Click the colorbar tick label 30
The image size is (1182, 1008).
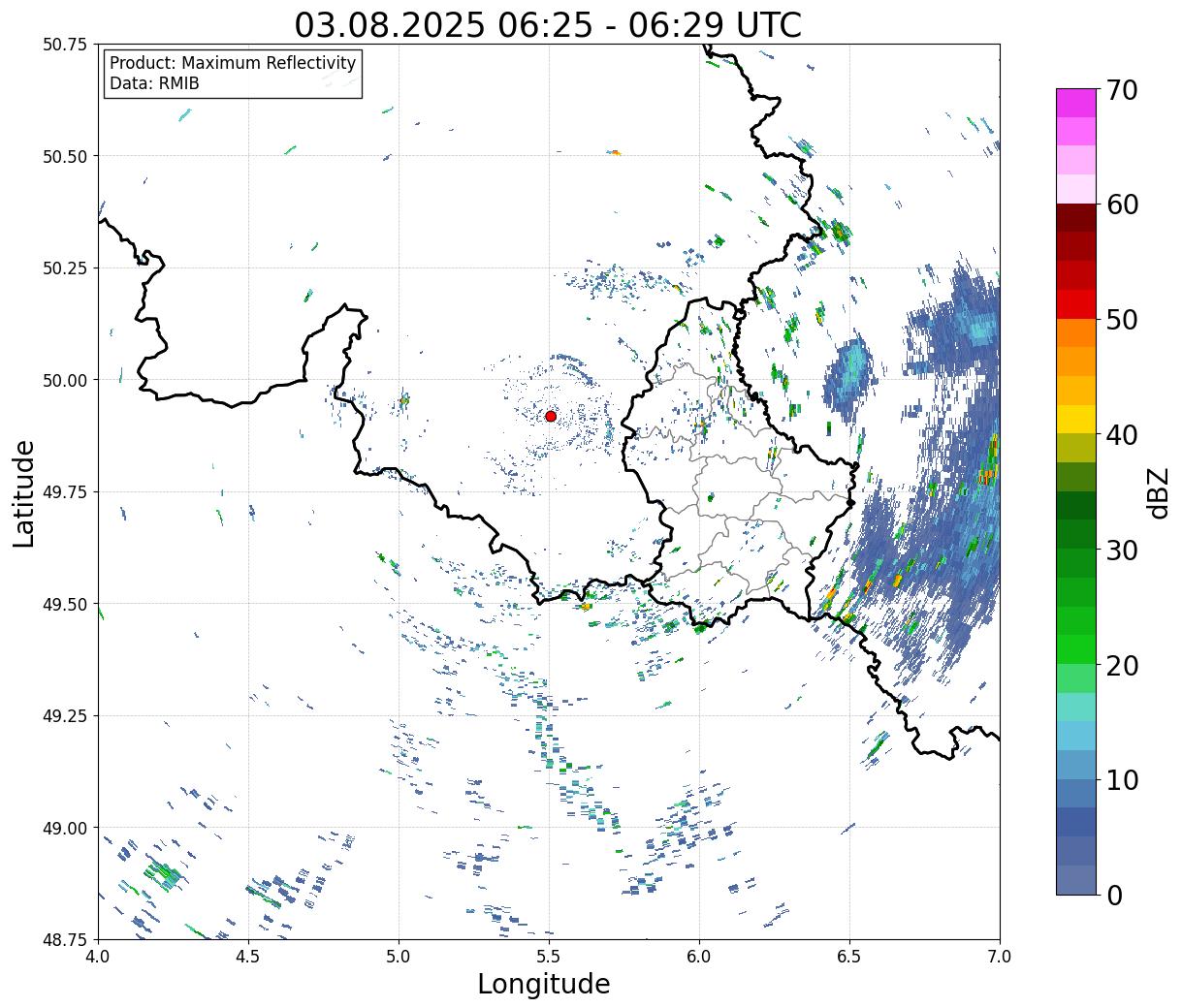point(1121,550)
